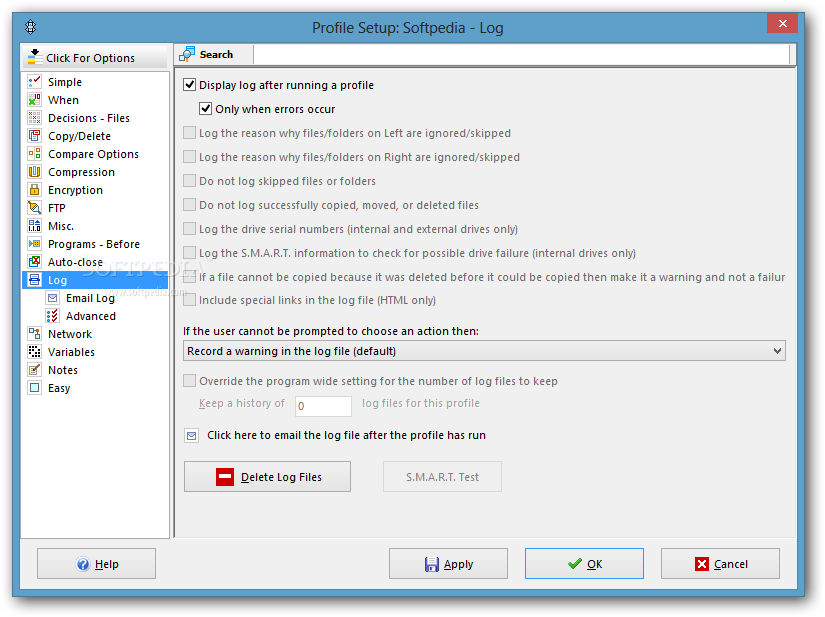825x617 pixels.
Task: Click the Advanced checklist icon
Action: click(53, 316)
